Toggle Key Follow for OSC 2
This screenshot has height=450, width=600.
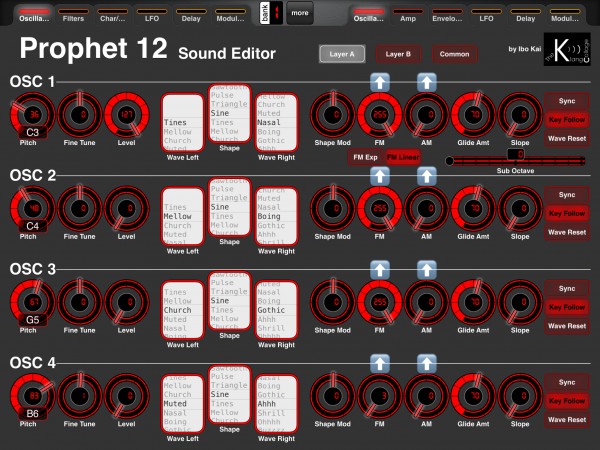[x=567, y=214]
